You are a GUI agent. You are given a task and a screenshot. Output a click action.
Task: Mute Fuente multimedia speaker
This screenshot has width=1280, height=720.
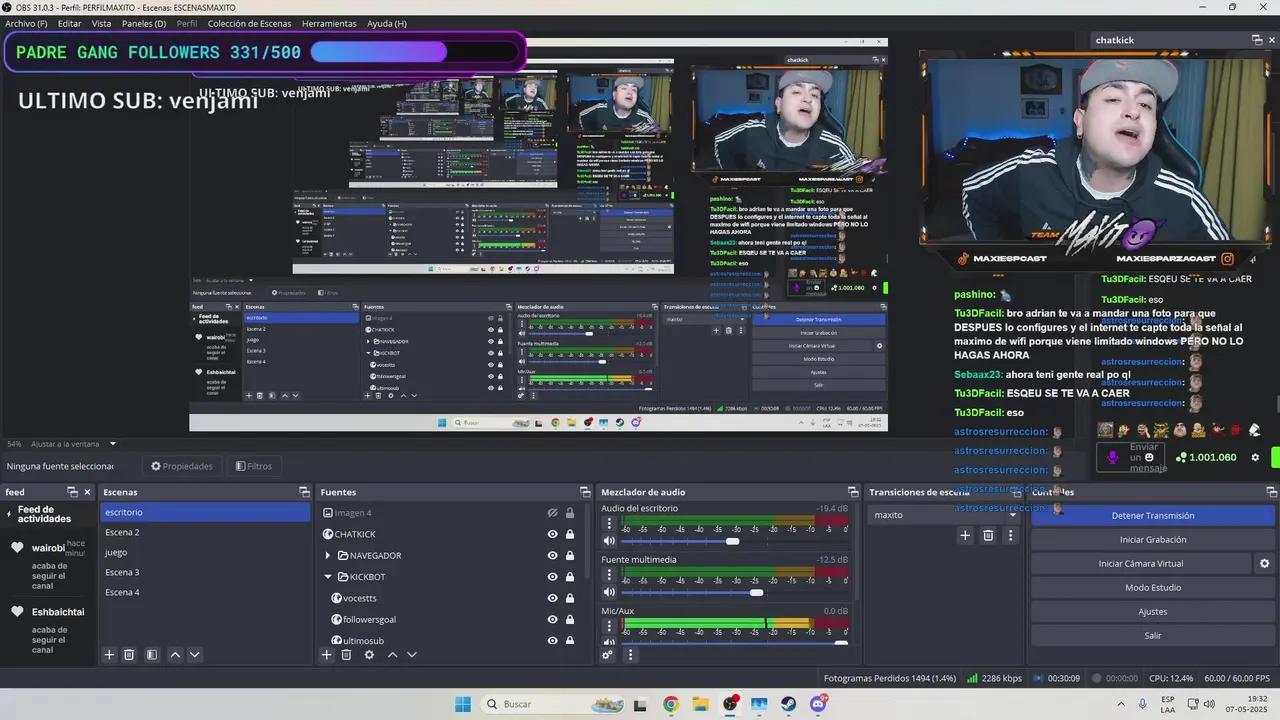click(609, 592)
